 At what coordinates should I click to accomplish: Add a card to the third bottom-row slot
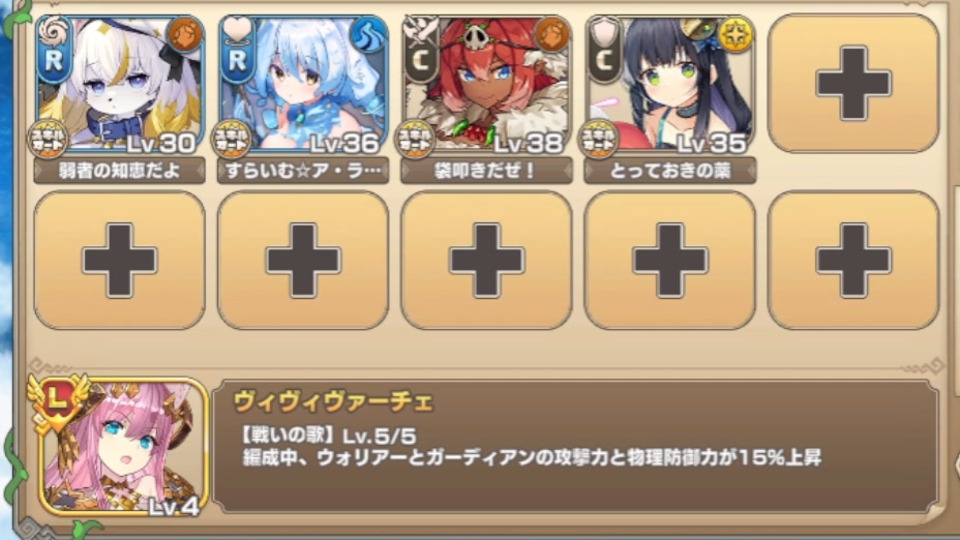pos(486,260)
